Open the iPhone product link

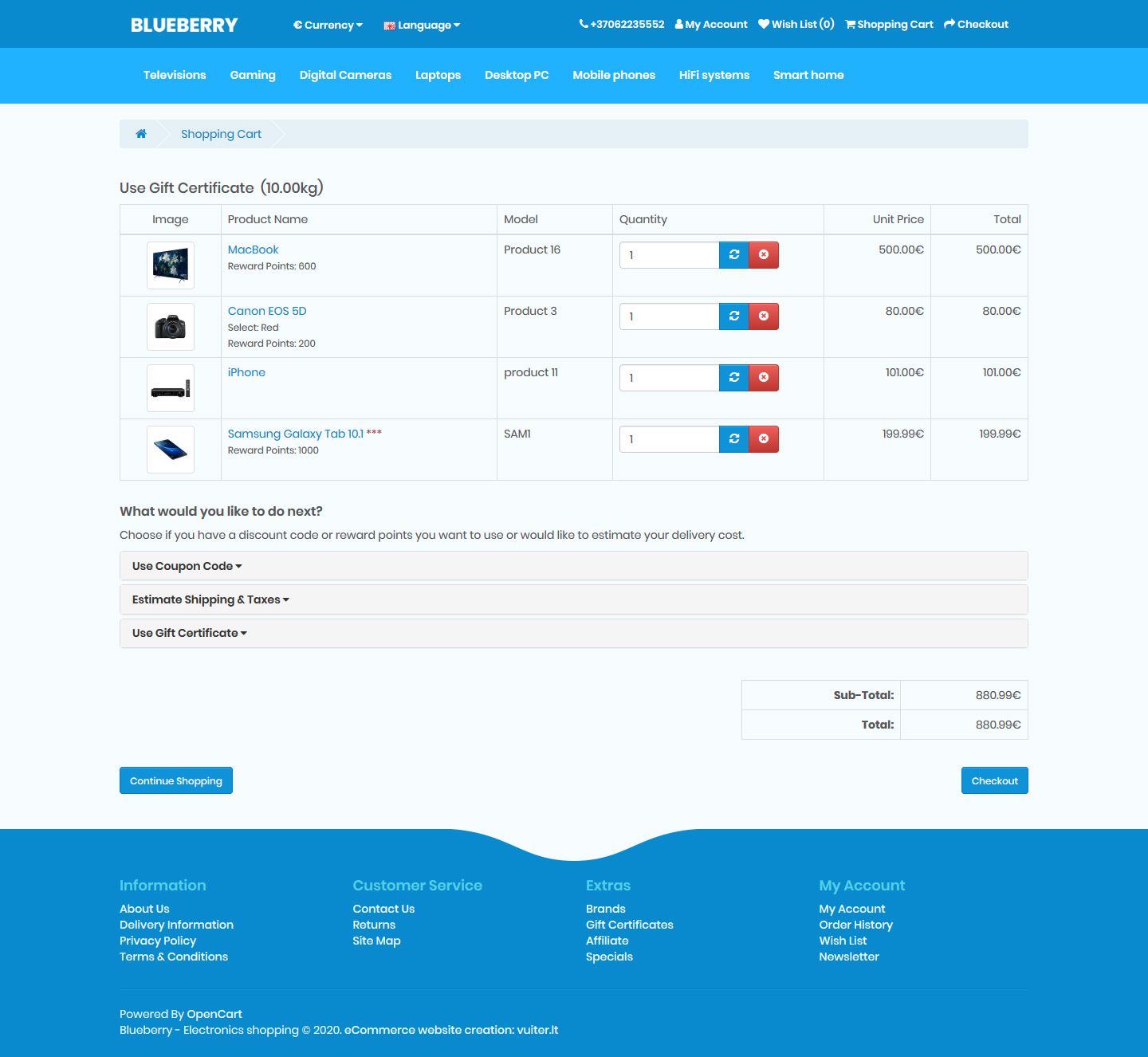point(246,372)
